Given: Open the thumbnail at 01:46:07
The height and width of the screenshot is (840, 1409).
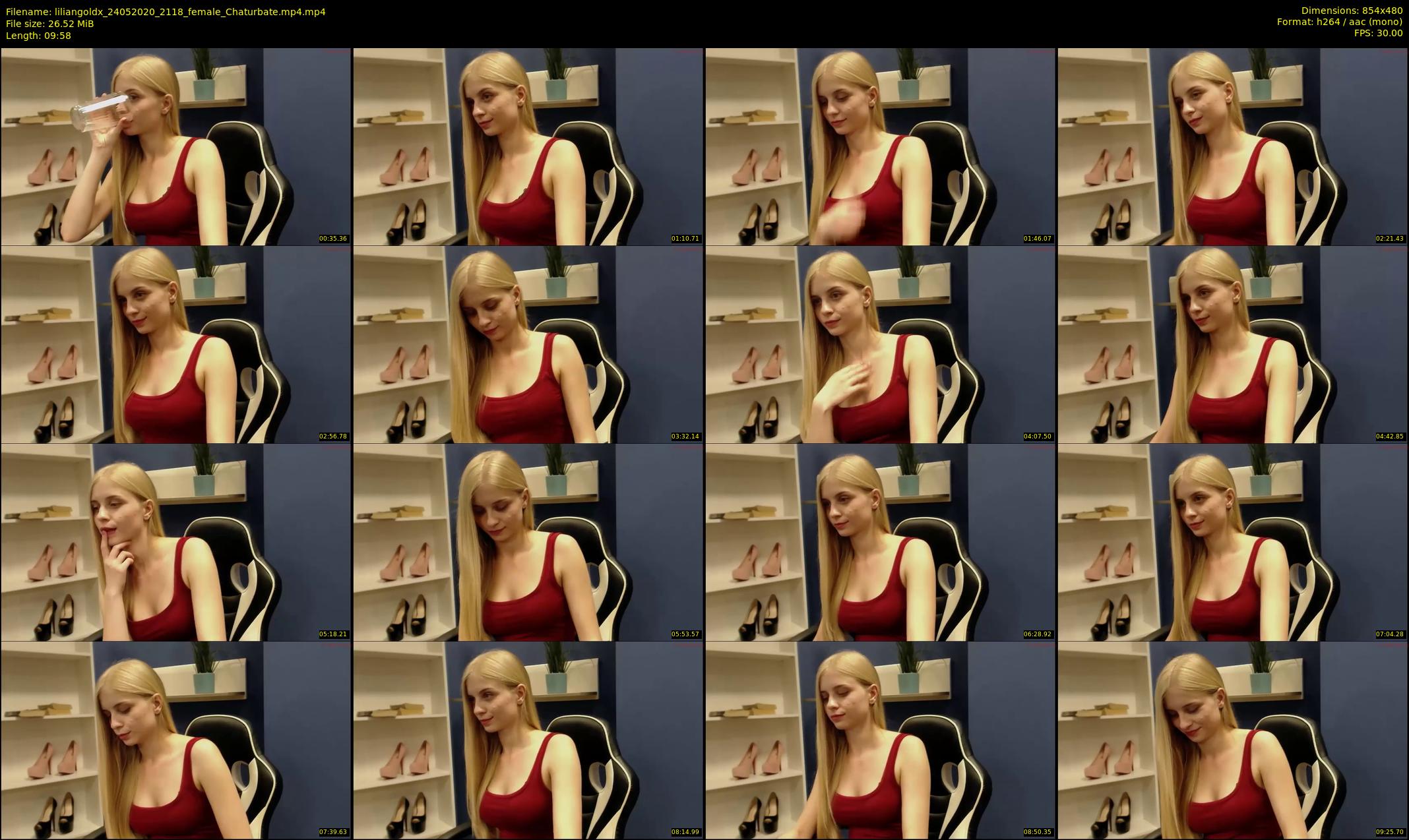Looking at the screenshot, I should pyautogui.click(x=880, y=146).
